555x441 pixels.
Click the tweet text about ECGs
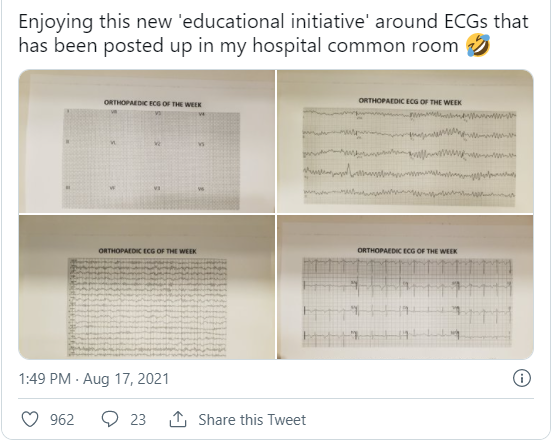(x=273, y=33)
